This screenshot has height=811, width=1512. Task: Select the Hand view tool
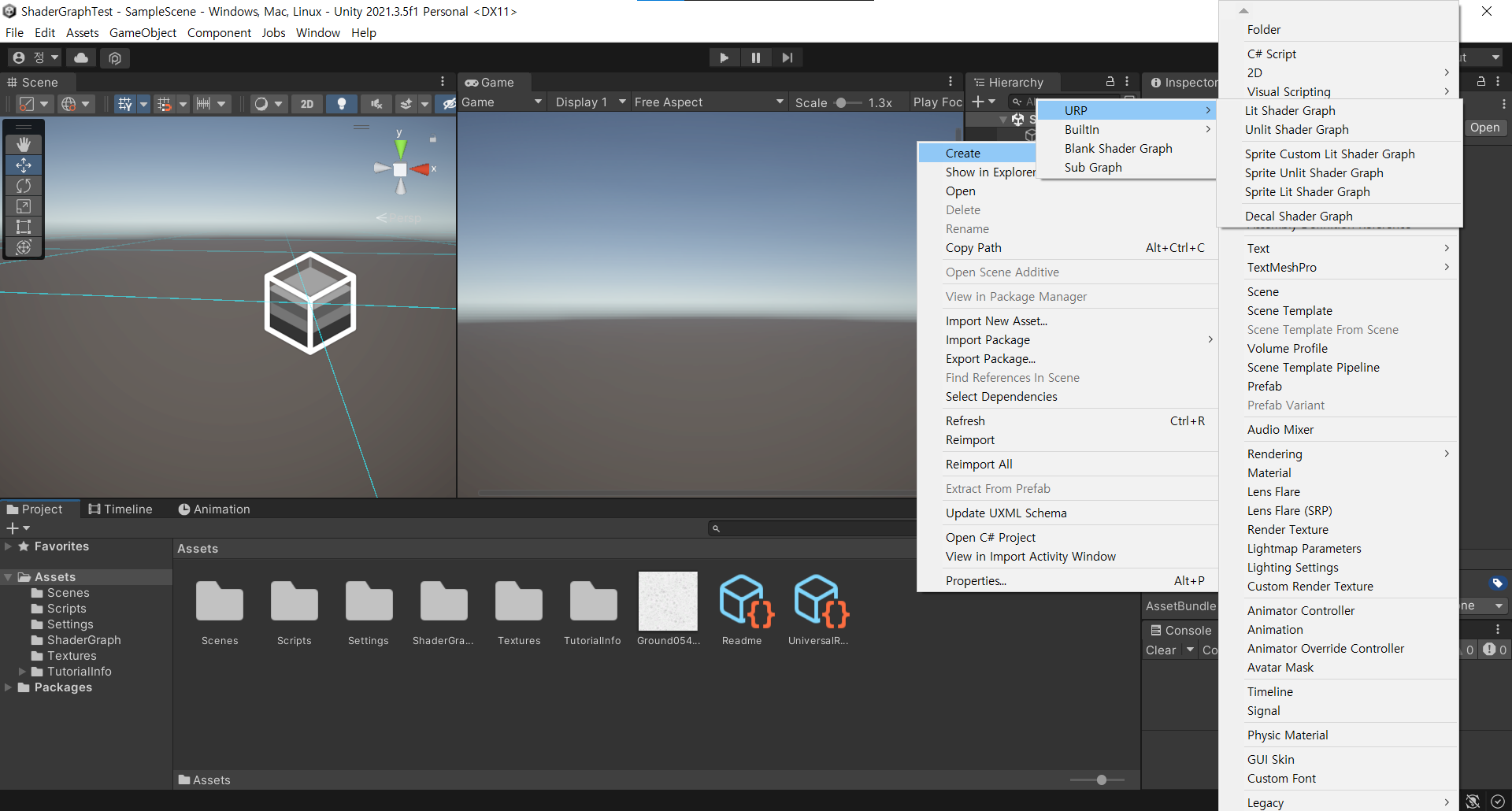point(24,144)
